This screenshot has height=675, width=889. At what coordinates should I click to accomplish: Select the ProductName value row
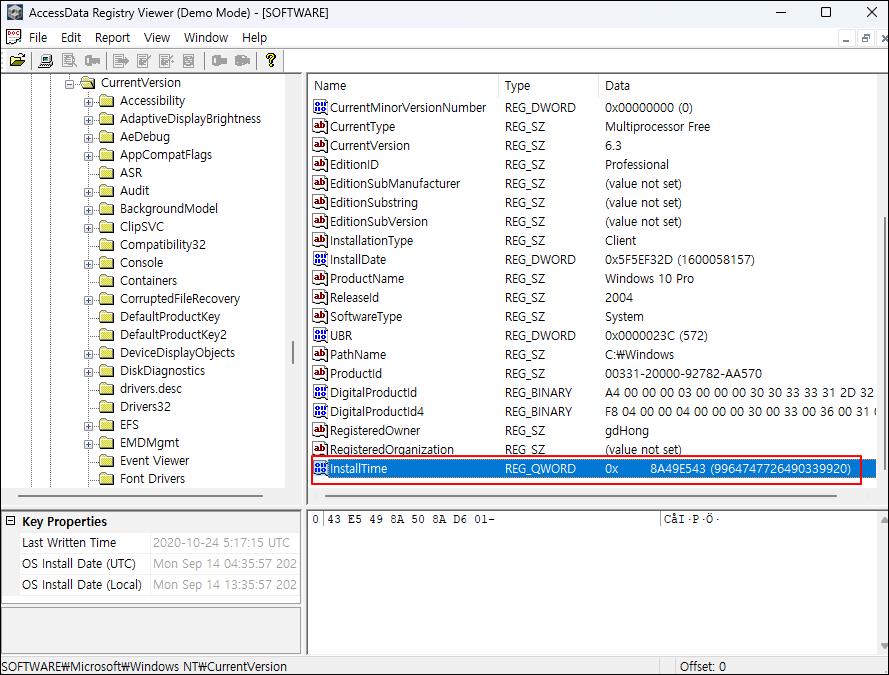(594, 278)
